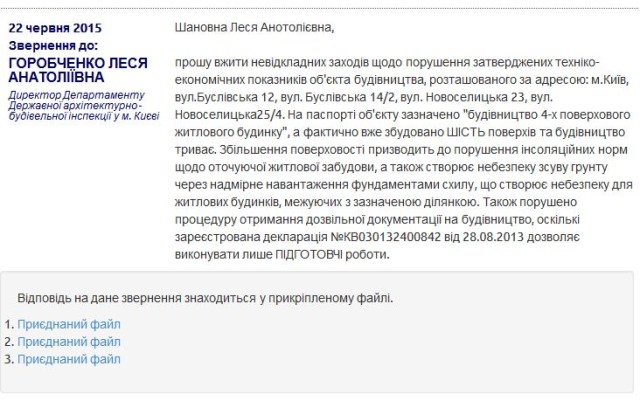Click list number 3 before attachment
The image size is (640, 401).
coord(8,359)
